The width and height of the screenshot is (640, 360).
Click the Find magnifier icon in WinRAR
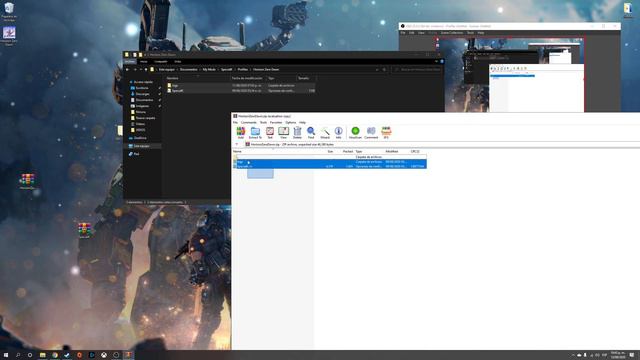311,133
